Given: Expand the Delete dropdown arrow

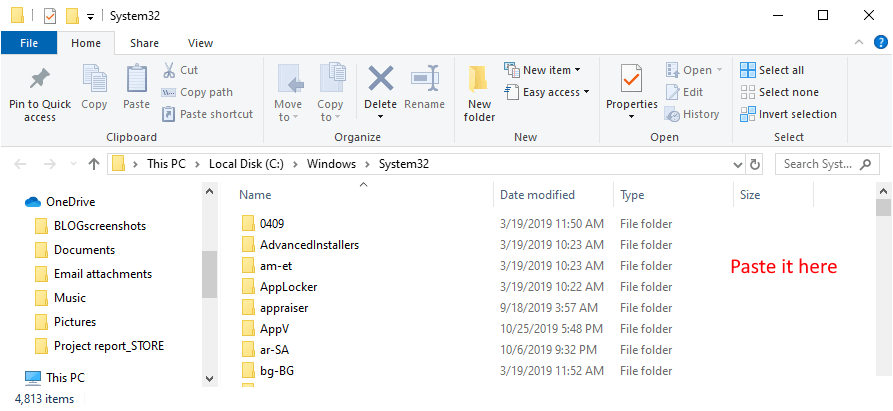Looking at the screenshot, I should (380, 117).
